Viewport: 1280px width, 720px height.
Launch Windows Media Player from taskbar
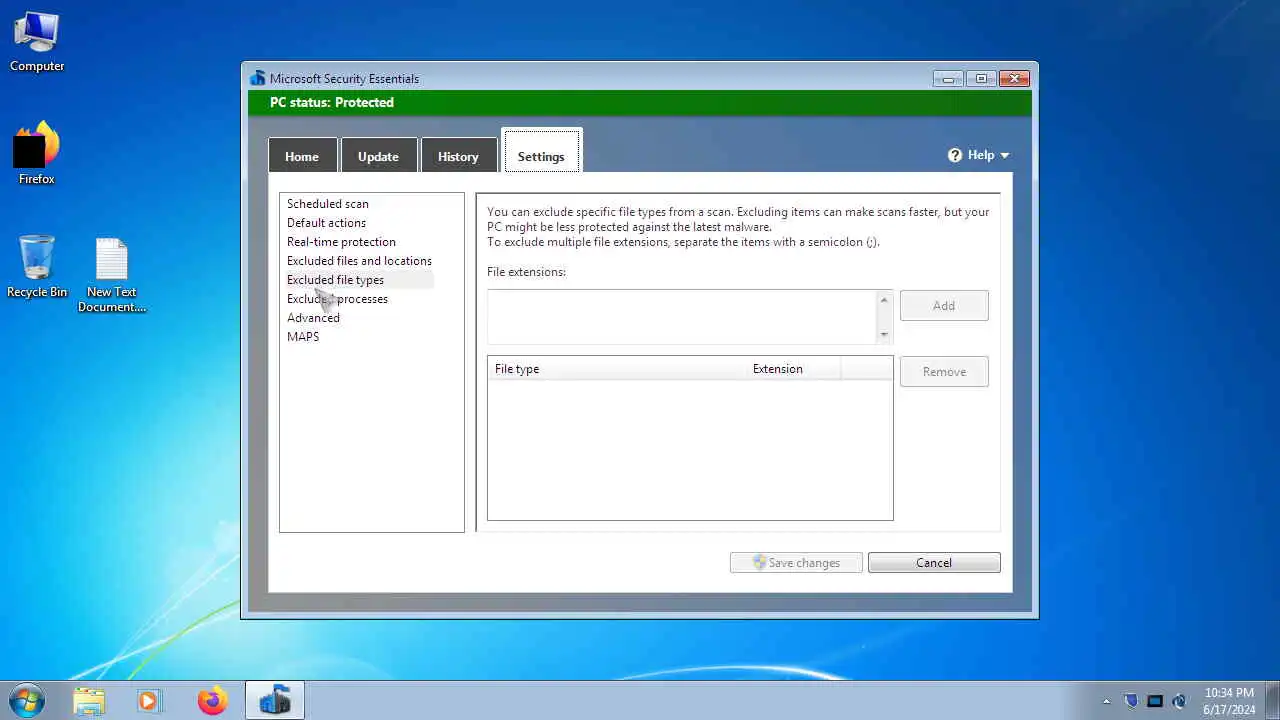[x=149, y=701]
